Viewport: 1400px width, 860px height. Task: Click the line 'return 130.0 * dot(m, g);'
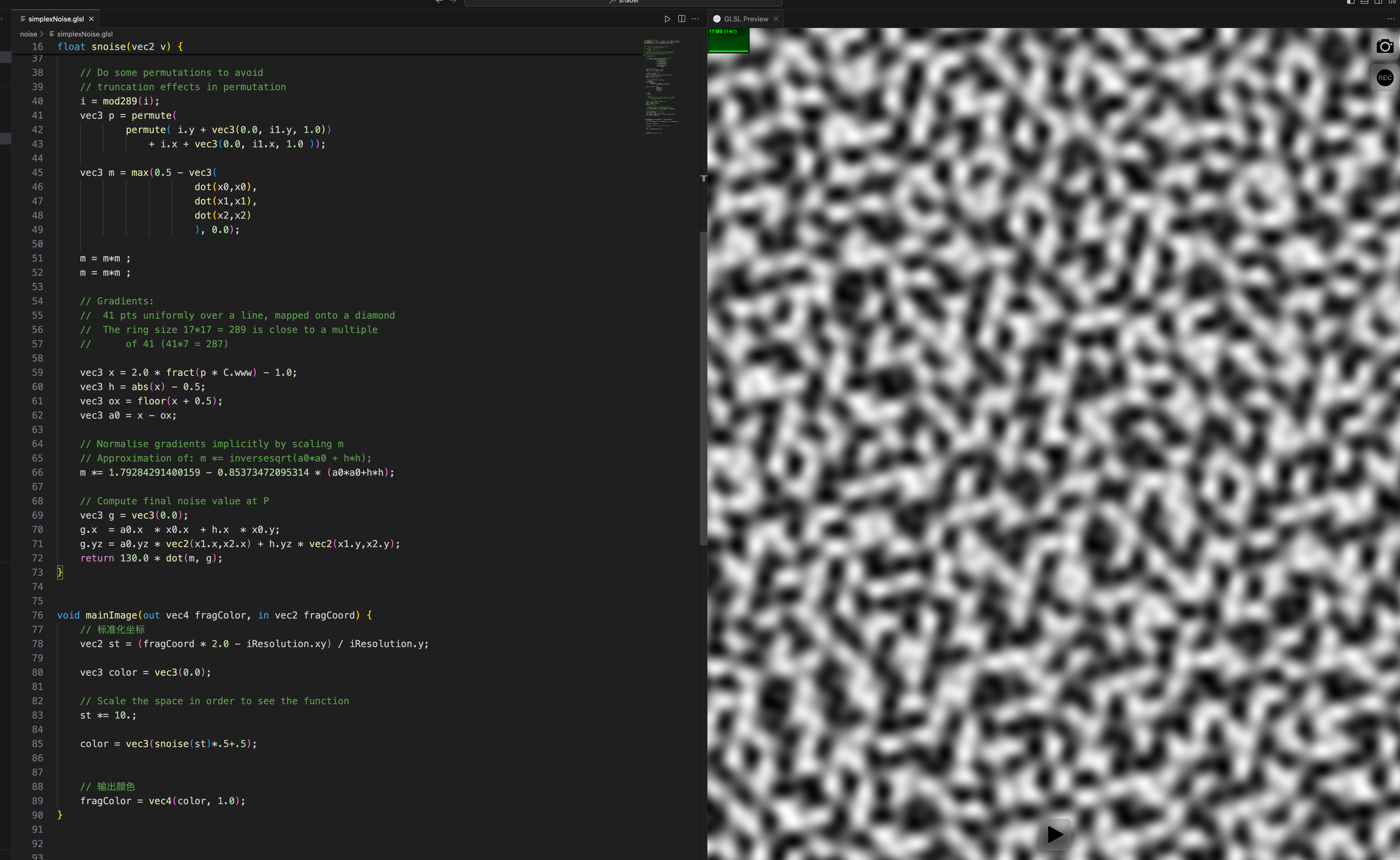[x=151, y=558]
